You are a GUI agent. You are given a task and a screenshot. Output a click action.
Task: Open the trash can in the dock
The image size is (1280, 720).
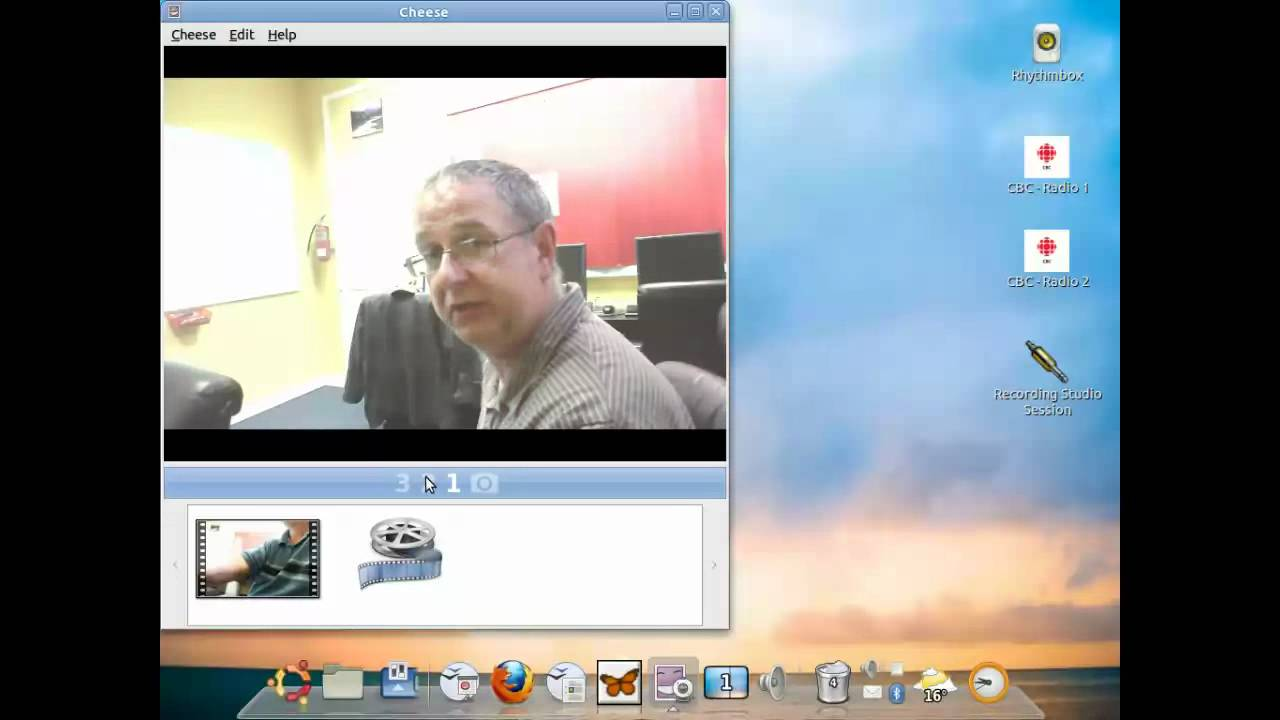coord(833,682)
